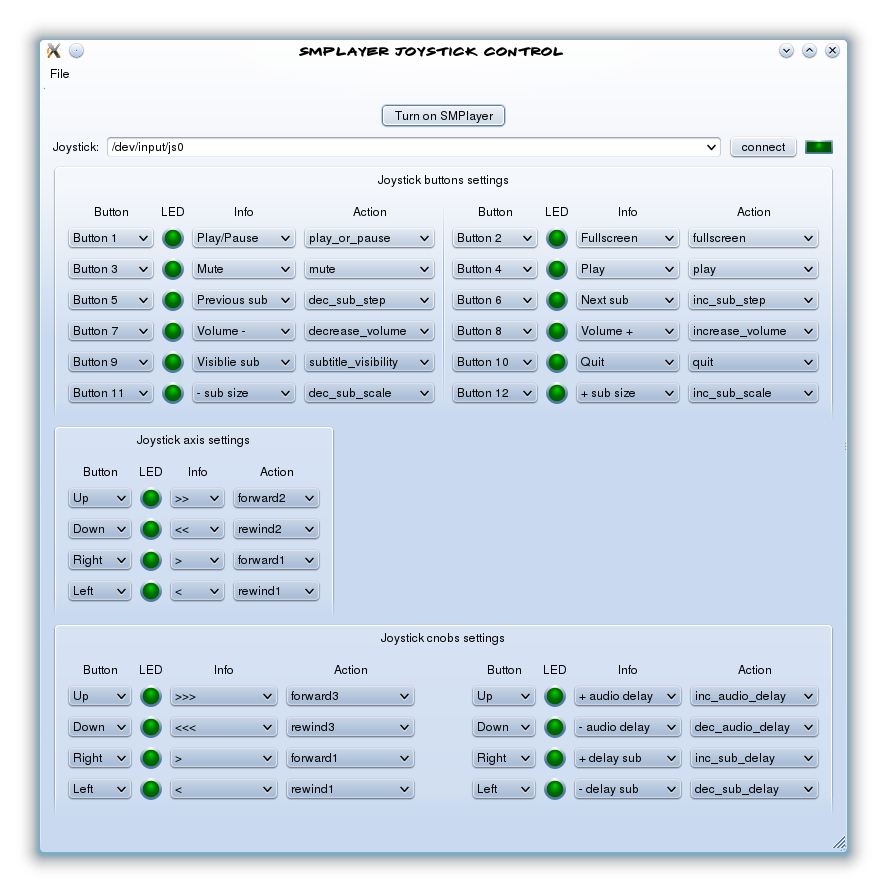Click LED beside '+ audio delay' info
This screenshot has width=887, height=892.
555,696
